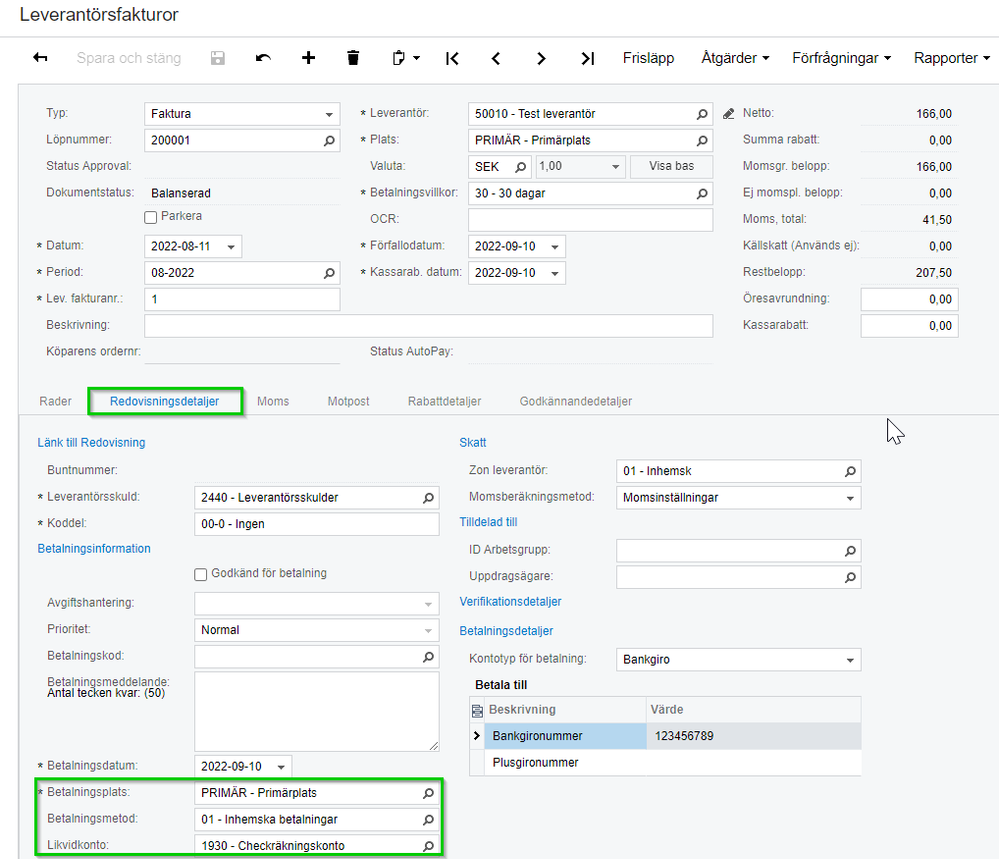Expand the Momsberäkningsmetod dropdown

pos(850,497)
